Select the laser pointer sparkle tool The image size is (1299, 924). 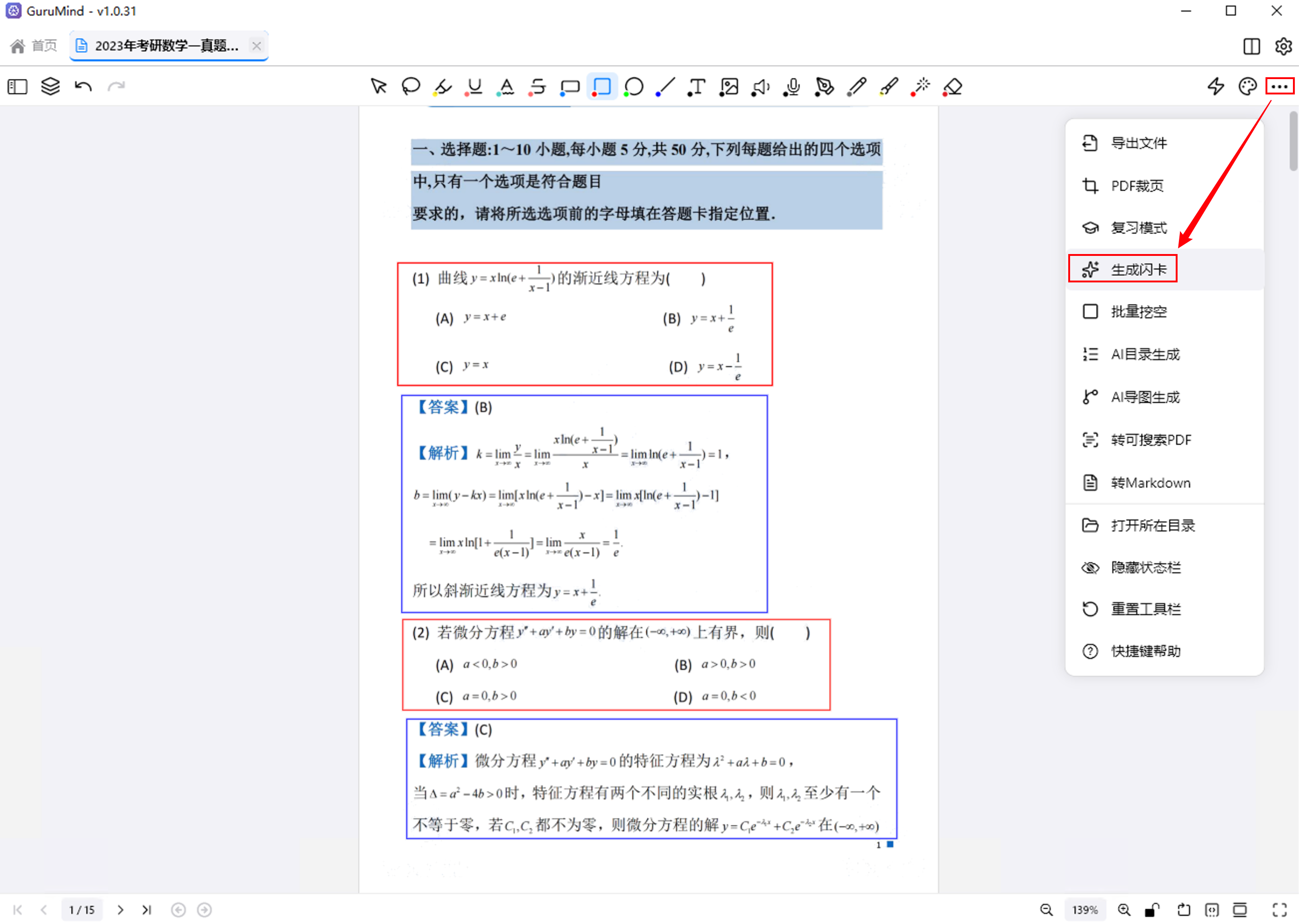click(920, 87)
